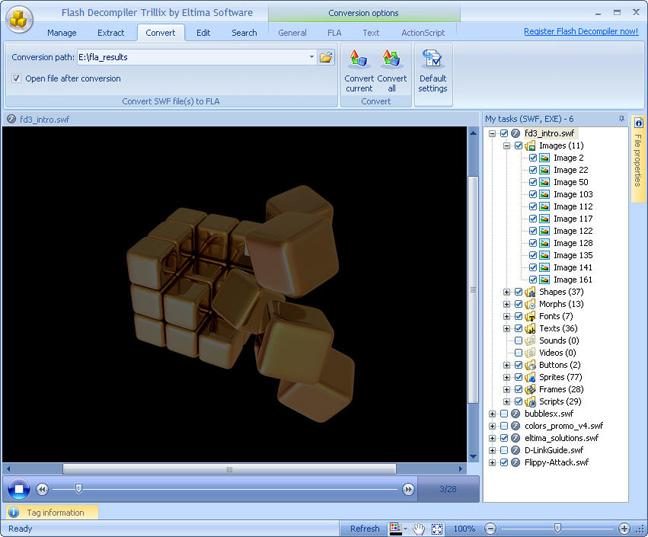The height and width of the screenshot is (537, 648).
Task: Check the bubblesx.swf checkbox
Action: [x=504, y=414]
